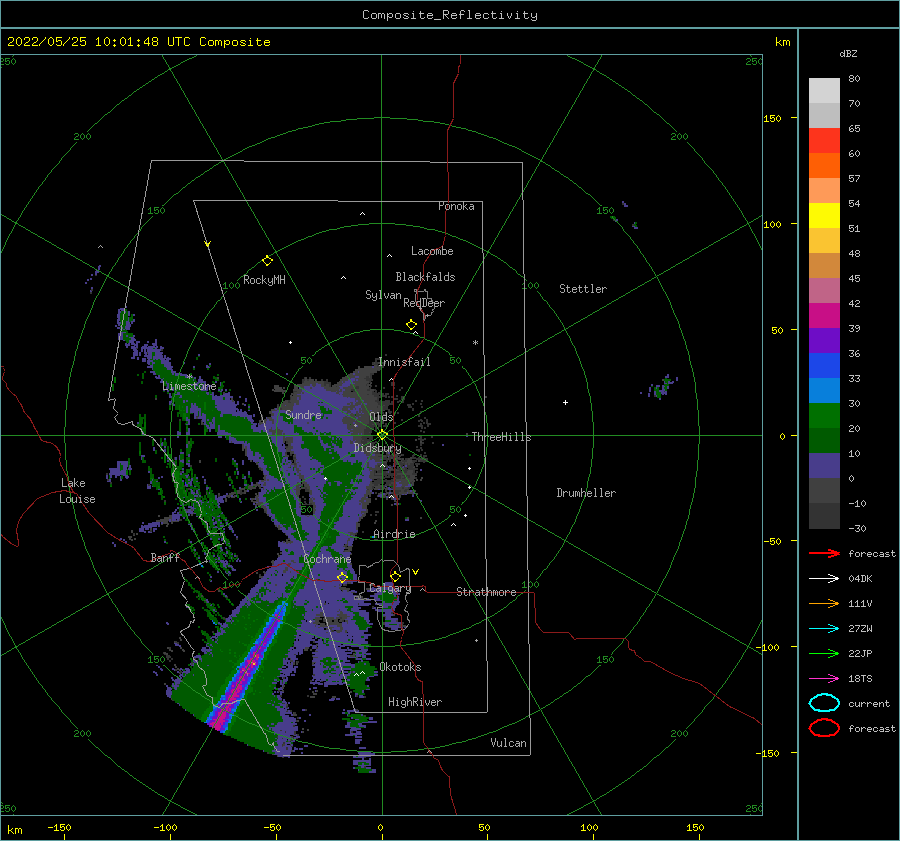
Task: Click the HighRiver label
Action: point(415,702)
